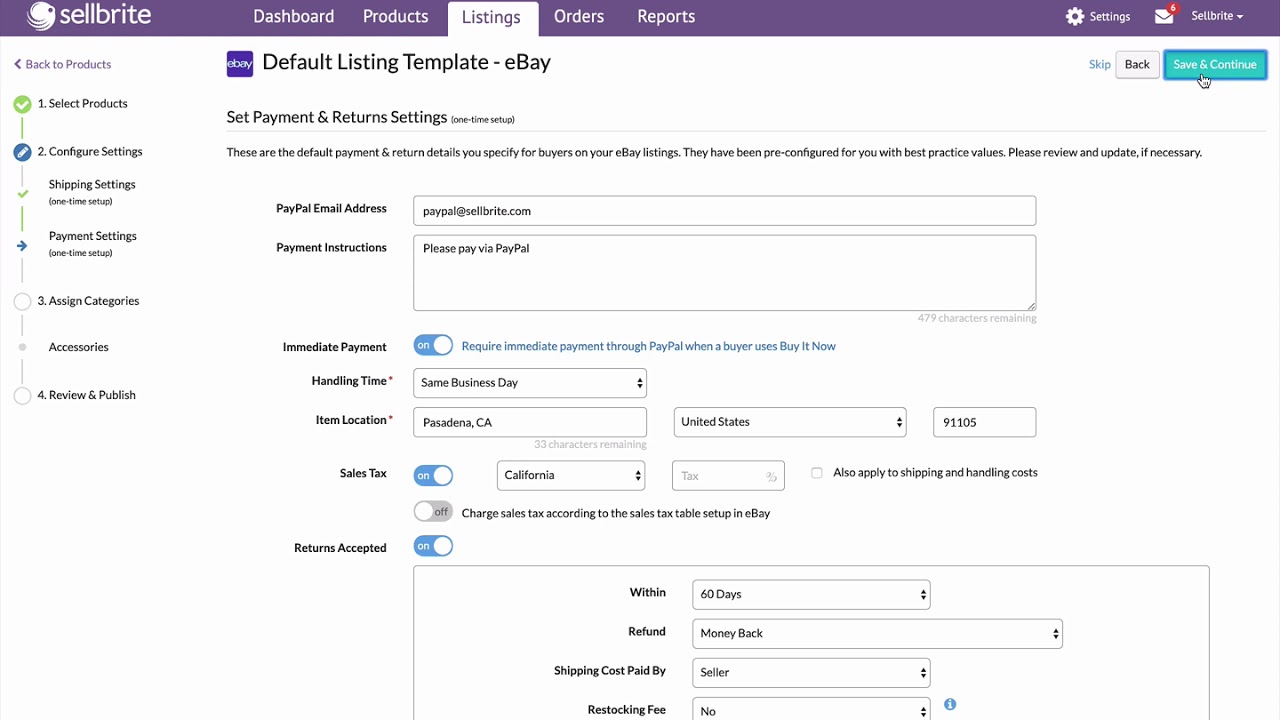Click the Item Location city field
The height and width of the screenshot is (720, 1280).
pos(530,422)
